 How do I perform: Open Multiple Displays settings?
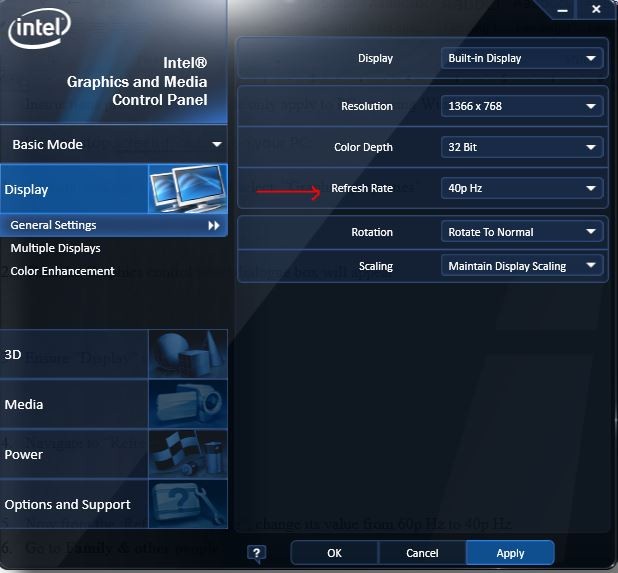56,248
